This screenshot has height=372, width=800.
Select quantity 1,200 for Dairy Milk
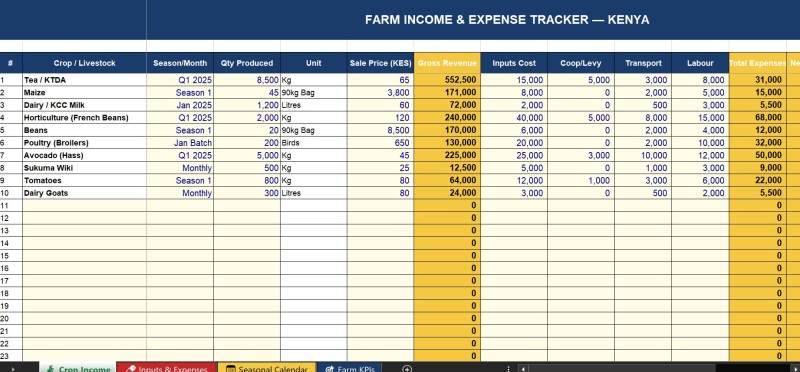[x=247, y=105]
